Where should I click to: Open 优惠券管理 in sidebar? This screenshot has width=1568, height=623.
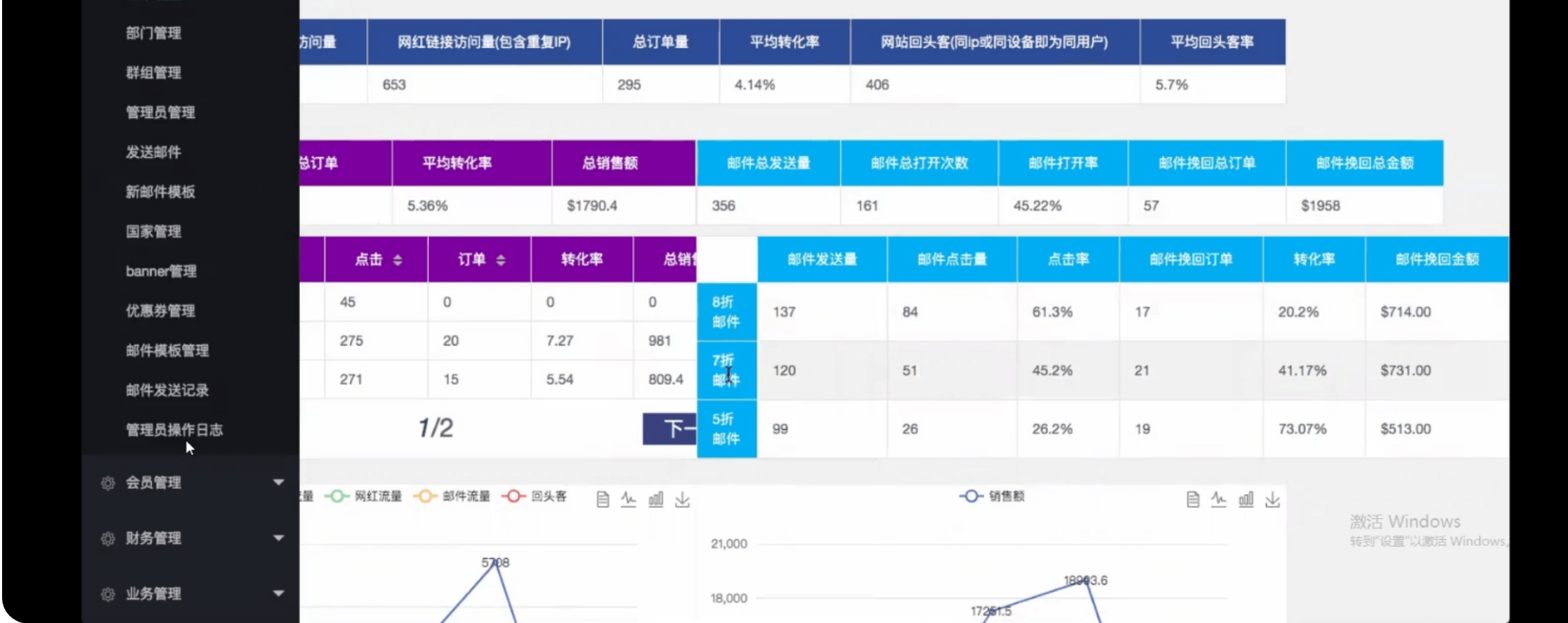point(160,310)
